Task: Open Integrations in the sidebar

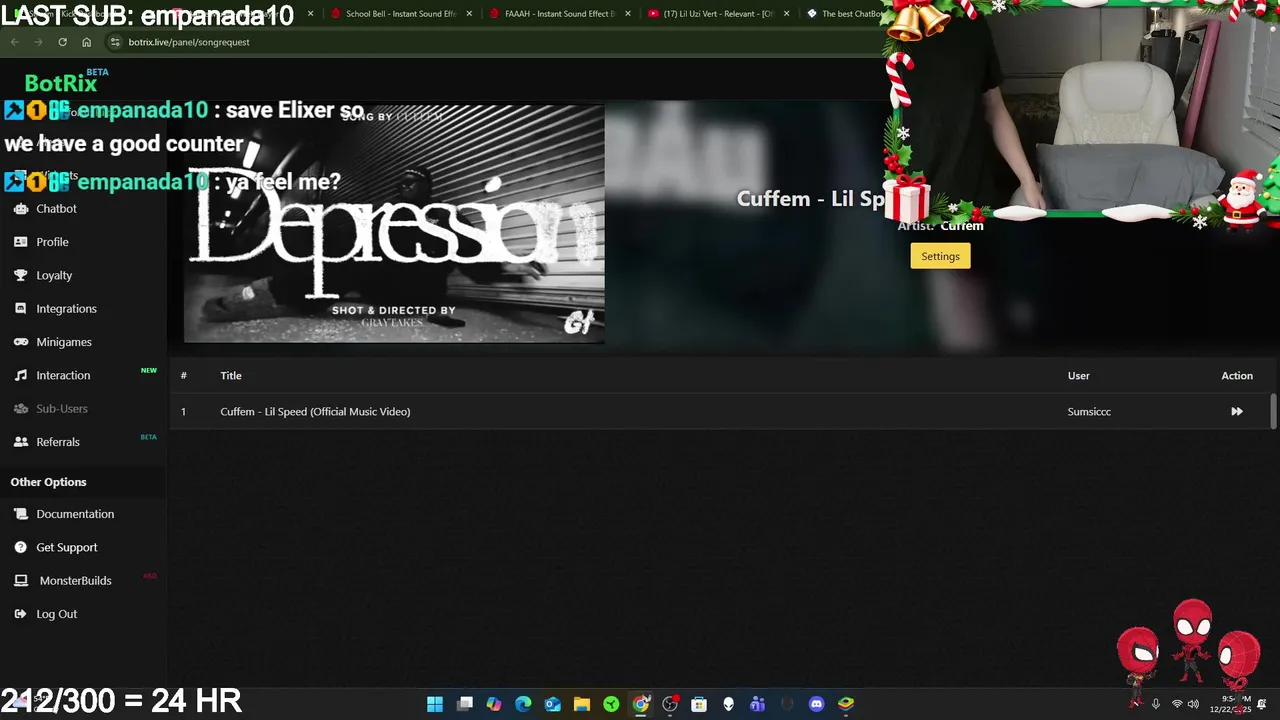Action: click(x=66, y=309)
